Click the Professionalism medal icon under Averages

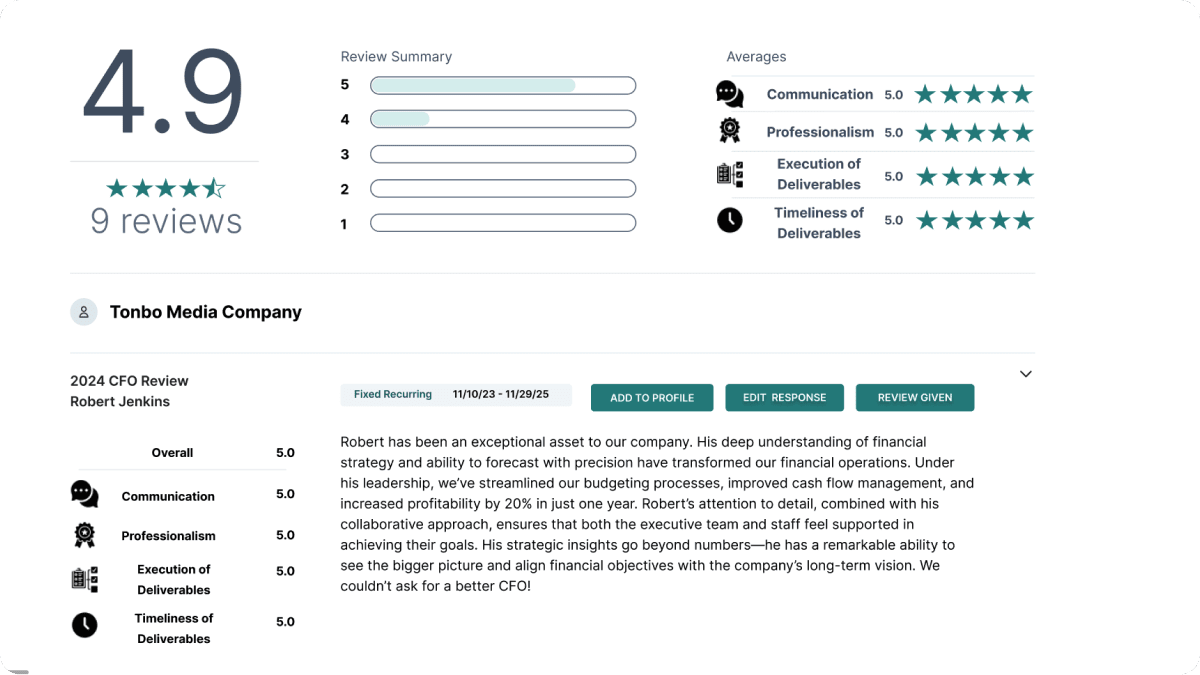729,130
